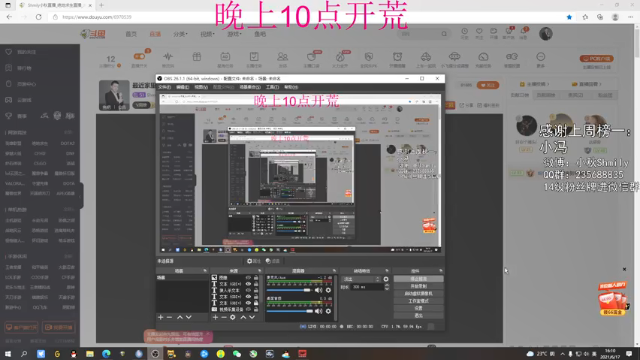Open the 帮助(H) menu in OBS
This screenshot has width=640, height=360.
click(291, 87)
